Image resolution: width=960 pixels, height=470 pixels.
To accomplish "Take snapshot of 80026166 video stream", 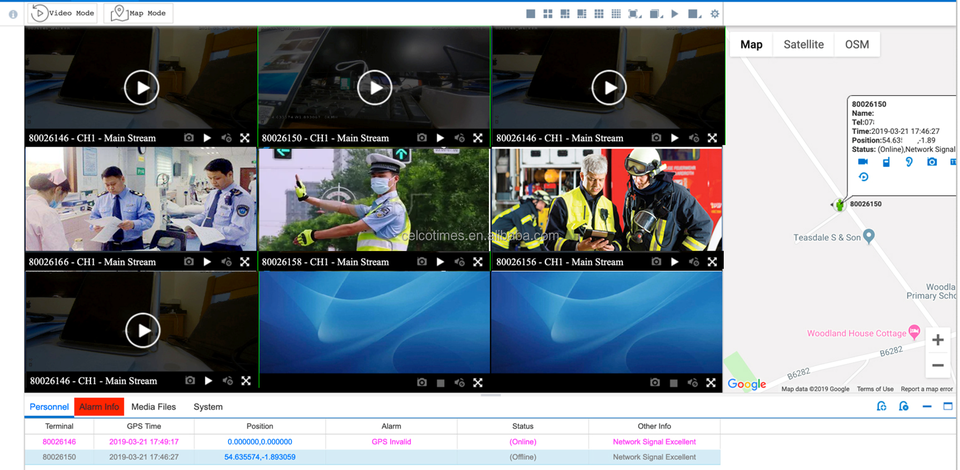I will pos(189,262).
